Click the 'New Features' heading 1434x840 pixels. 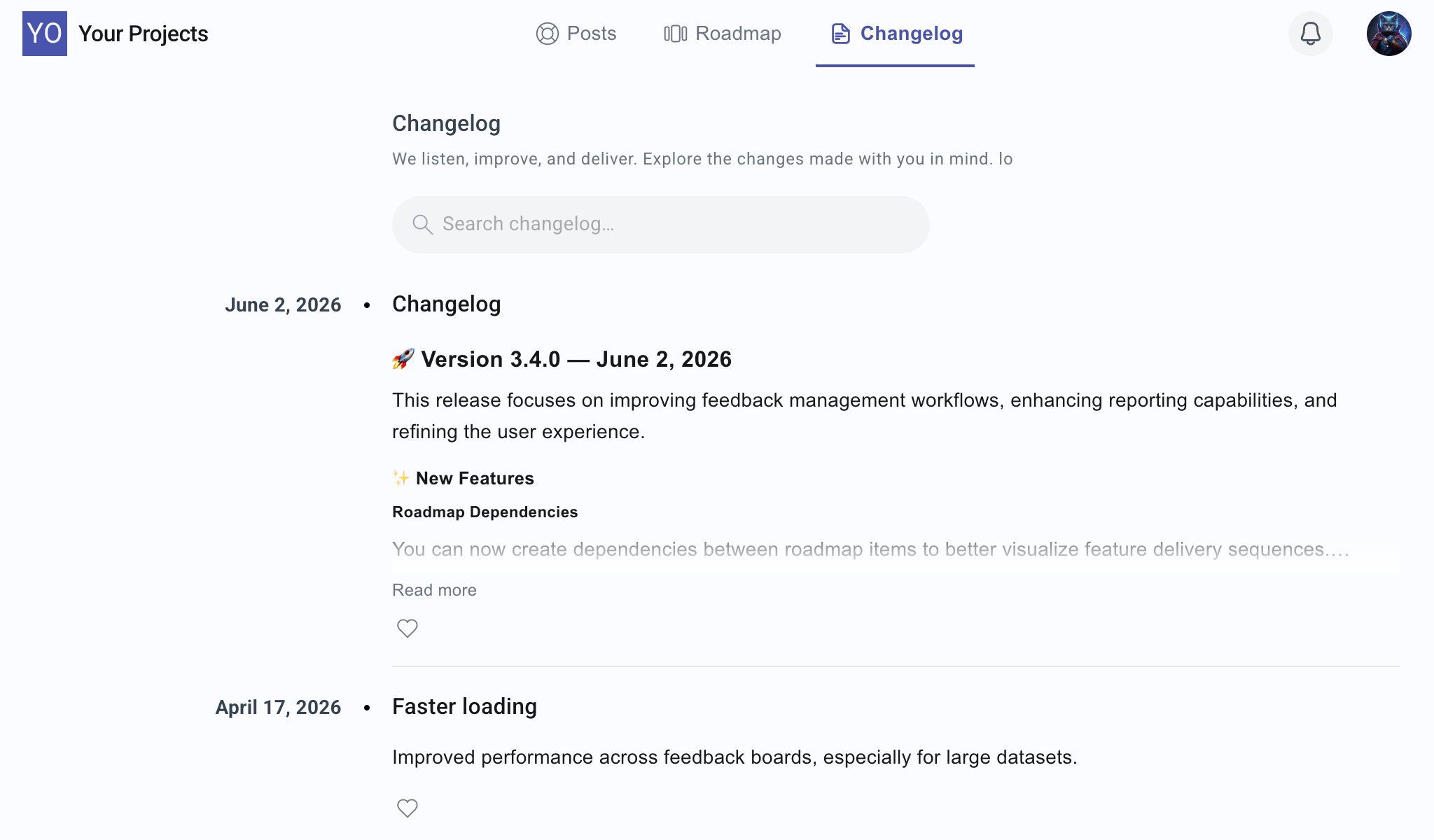tap(475, 478)
